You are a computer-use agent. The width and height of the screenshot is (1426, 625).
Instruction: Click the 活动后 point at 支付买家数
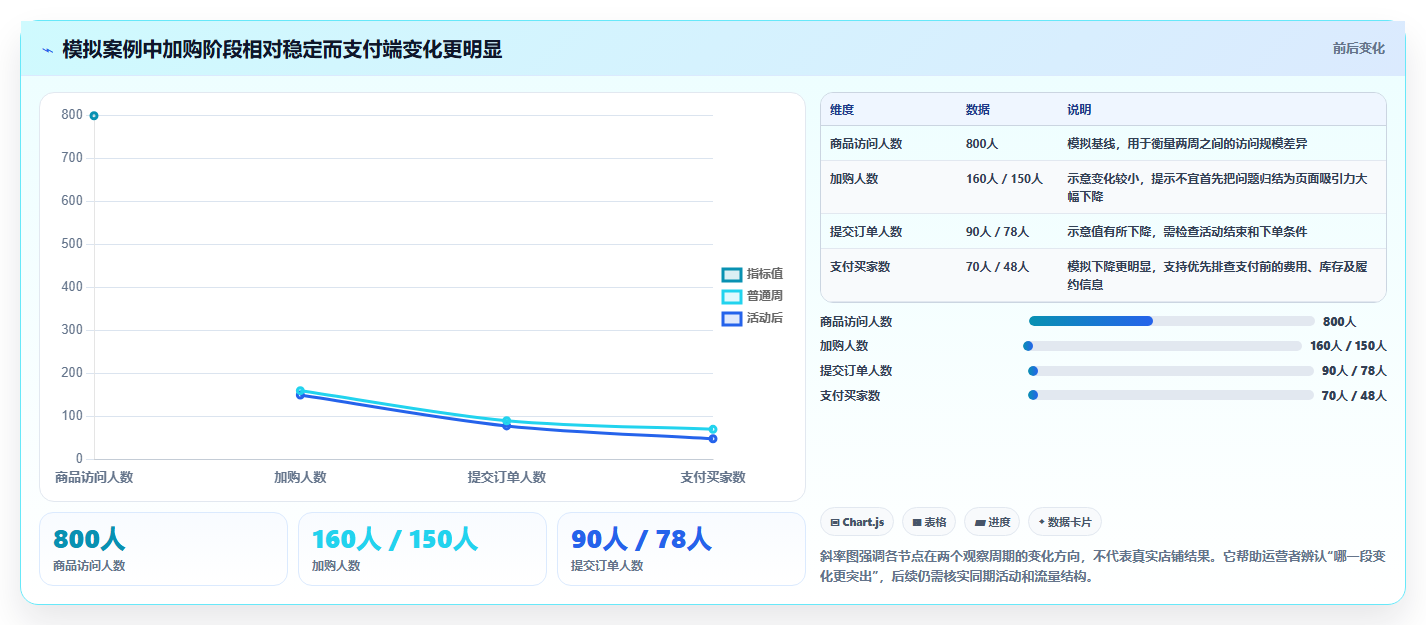point(713,439)
